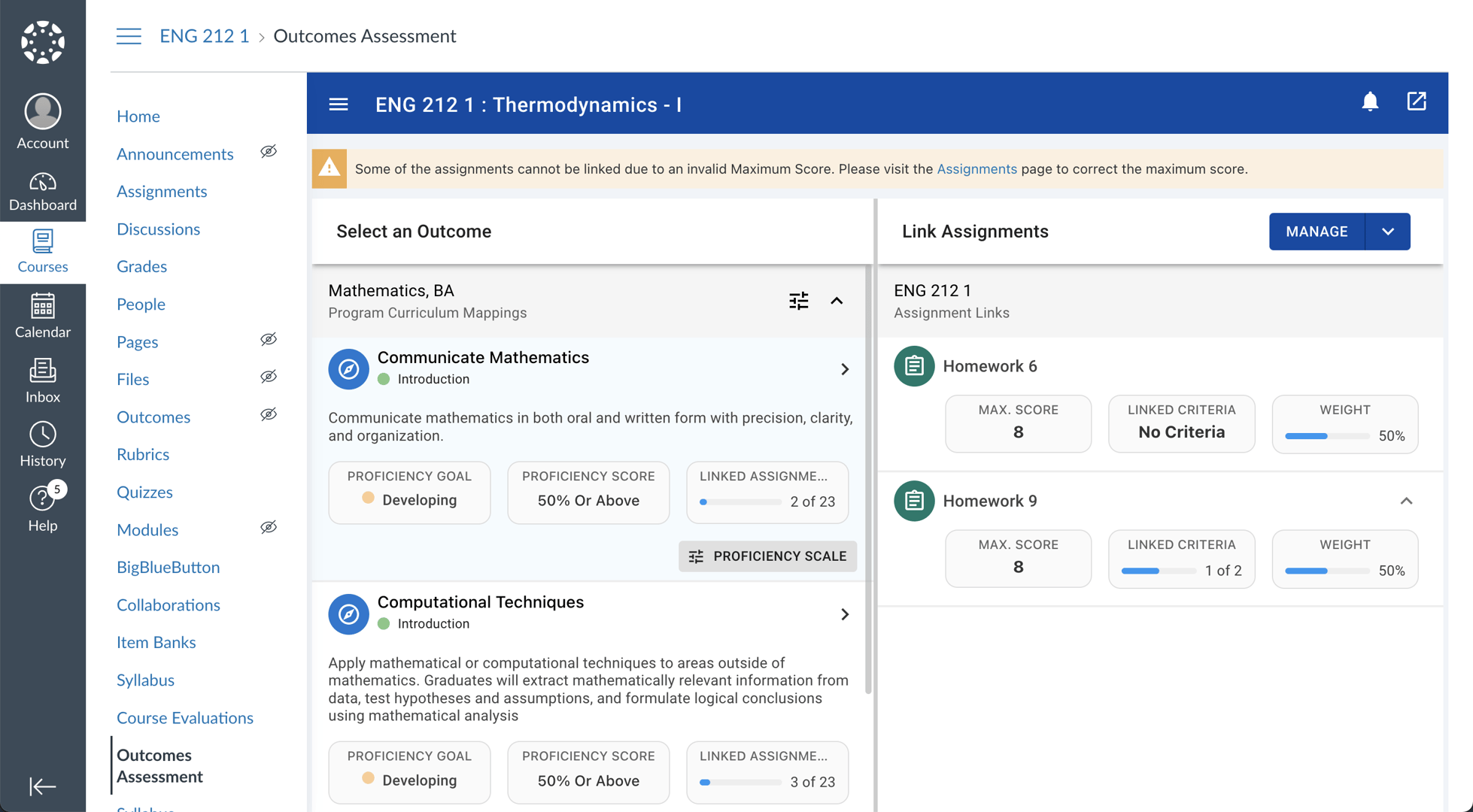Collapse the Mathematics, BA outcome group
The image size is (1473, 812).
837,301
